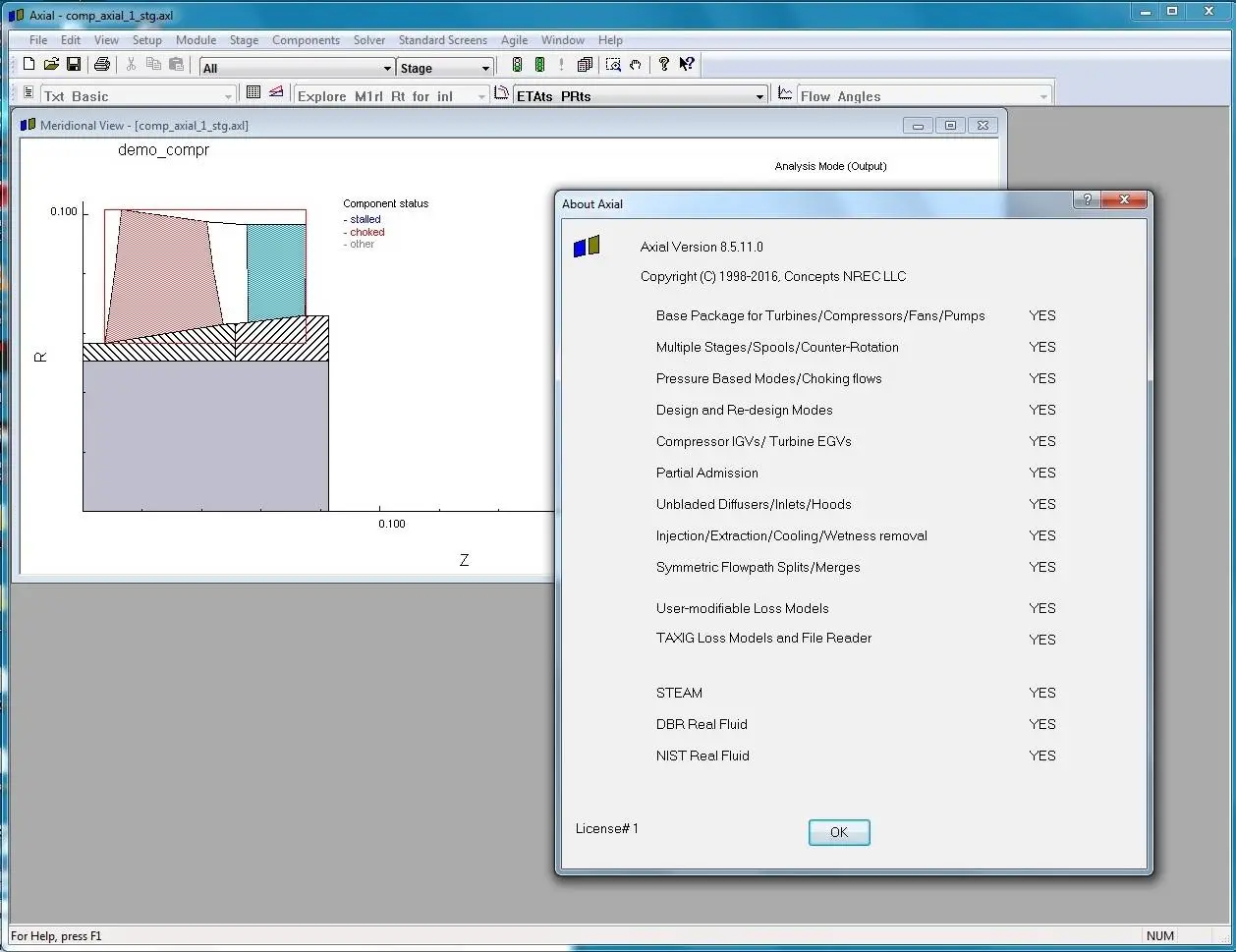Click the pink hatched rotor blade region
The image size is (1236, 952).
click(163, 275)
